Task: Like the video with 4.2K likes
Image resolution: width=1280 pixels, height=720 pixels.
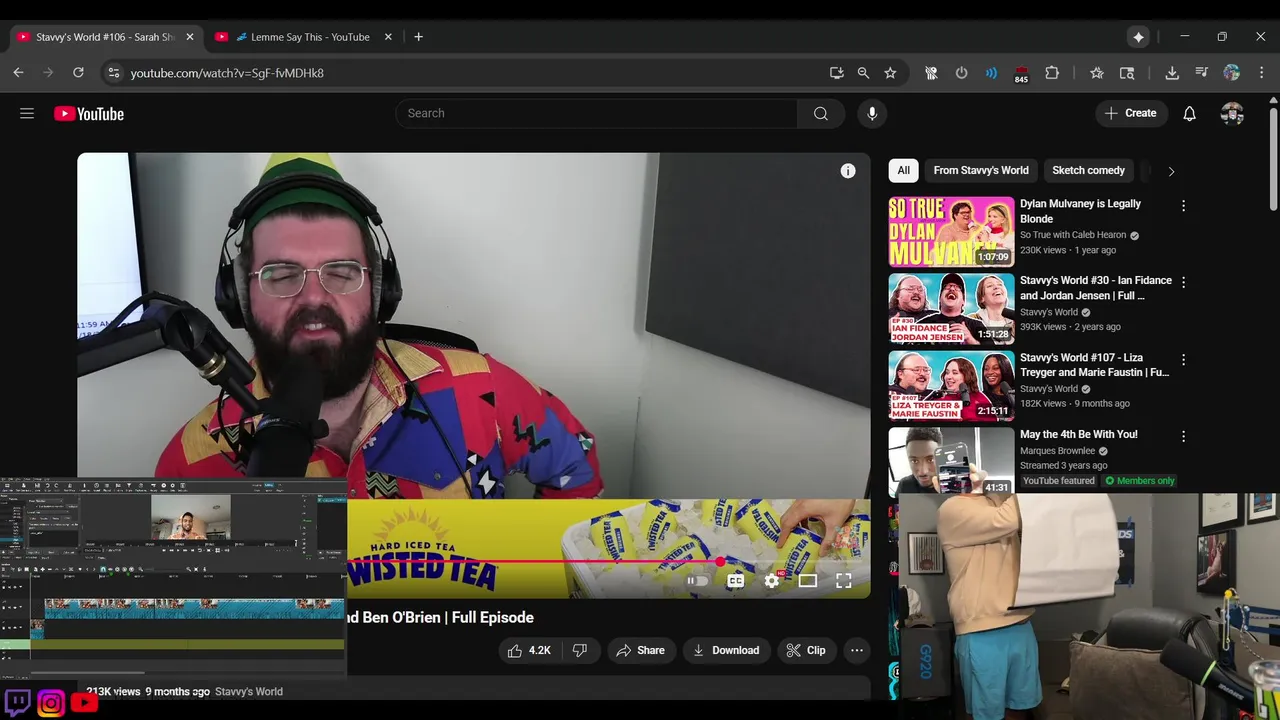Action: (x=530, y=650)
